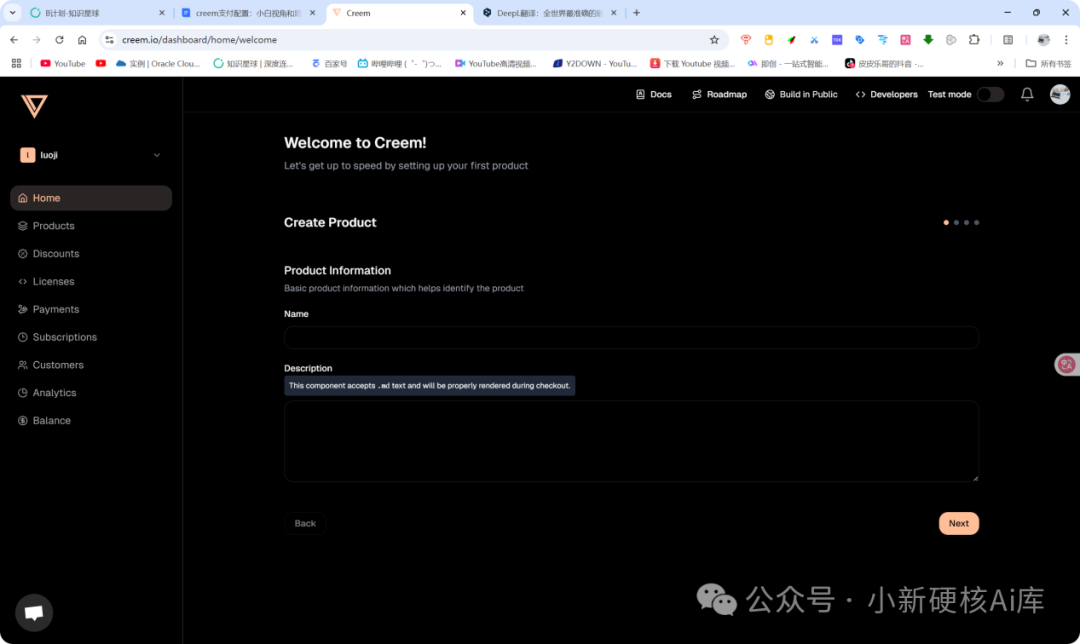Bookmark this page with the star icon

click(x=714, y=40)
